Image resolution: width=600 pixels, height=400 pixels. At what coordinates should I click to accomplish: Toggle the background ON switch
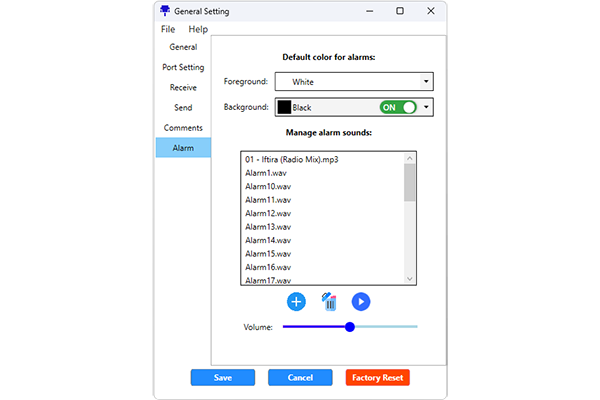pos(398,108)
